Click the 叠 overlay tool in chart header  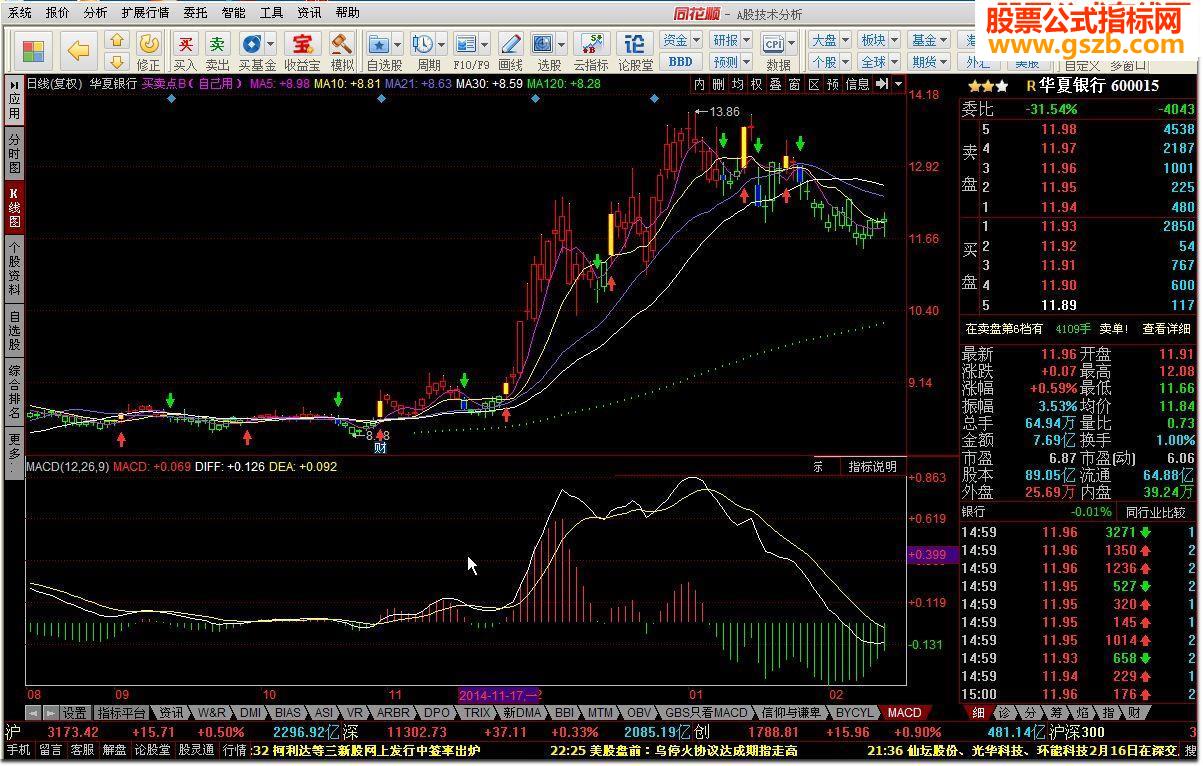(x=776, y=84)
